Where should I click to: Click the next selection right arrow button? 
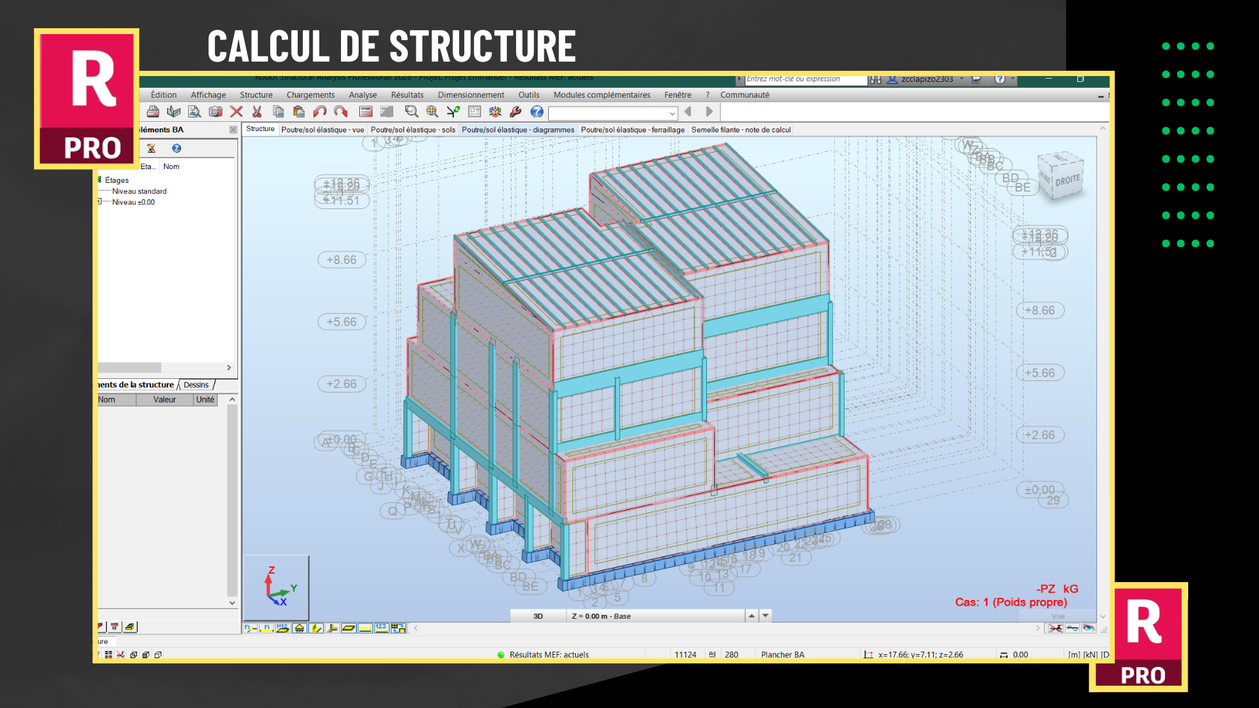click(709, 112)
